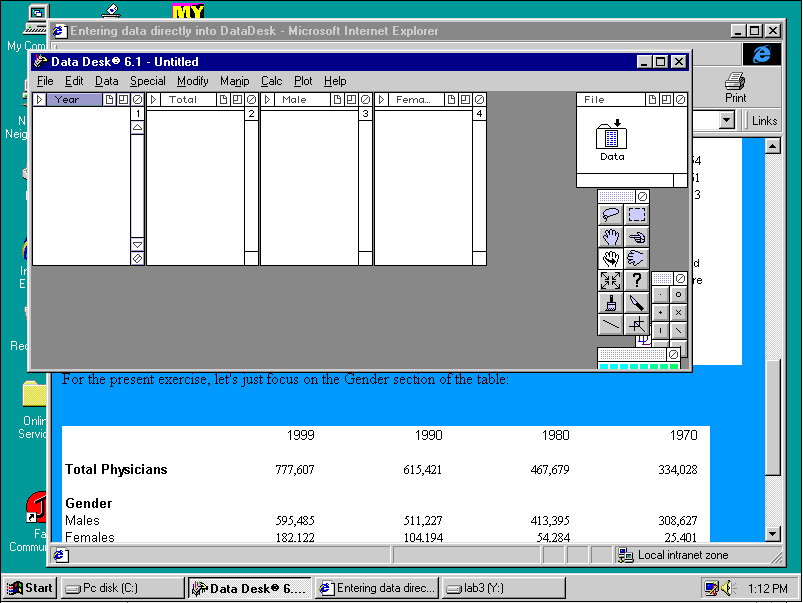Click the Windows Start button
Screen dimensions: 803x603
point(28,588)
